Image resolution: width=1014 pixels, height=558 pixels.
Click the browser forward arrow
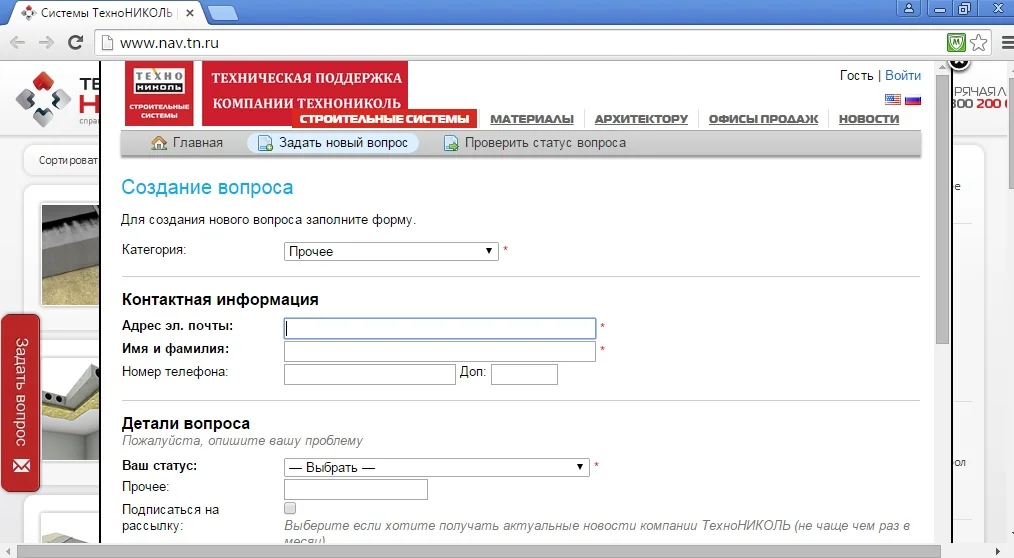pyautogui.click(x=46, y=43)
